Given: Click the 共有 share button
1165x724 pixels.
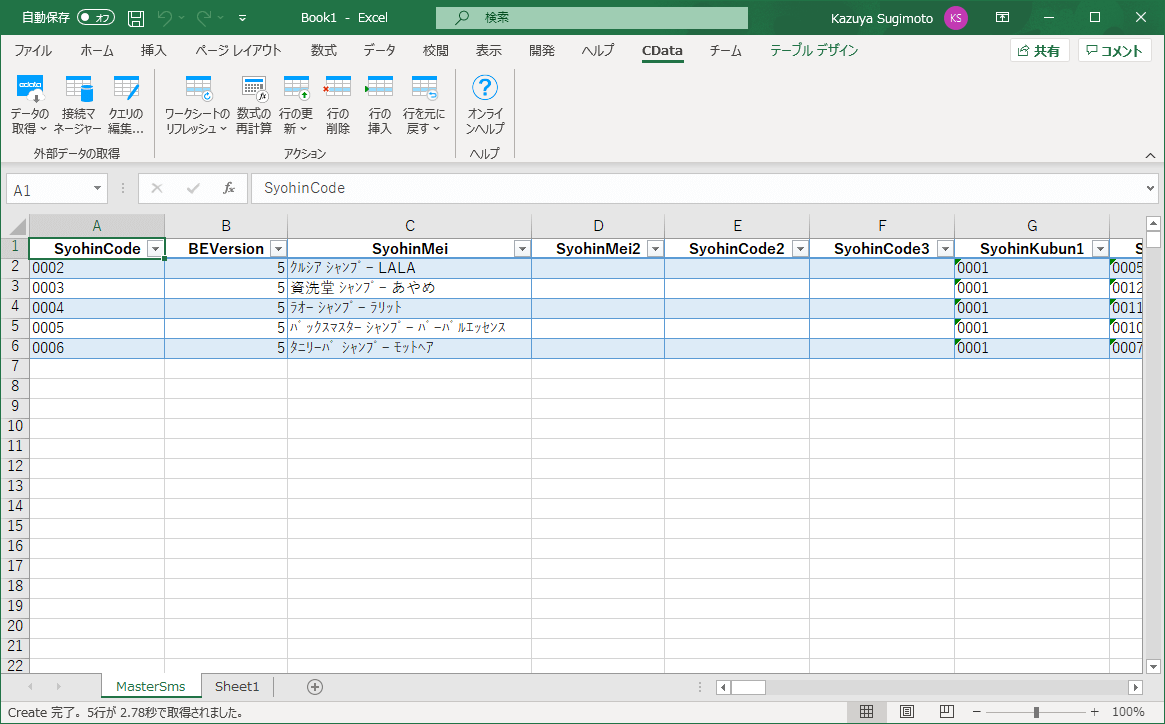Looking at the screenshot, I should 1040,51.
